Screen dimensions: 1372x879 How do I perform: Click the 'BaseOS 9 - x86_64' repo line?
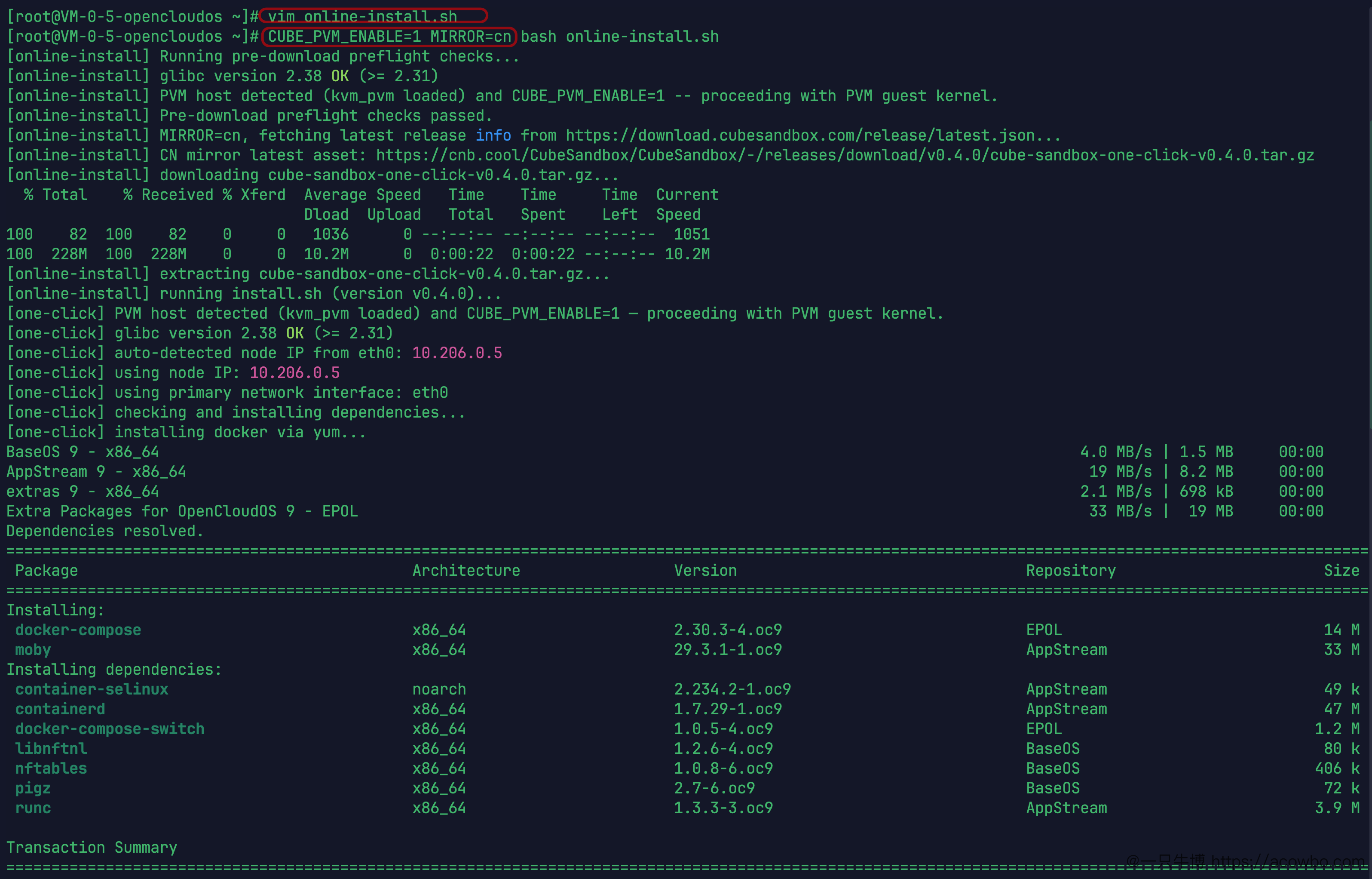(x=83, y=452)
